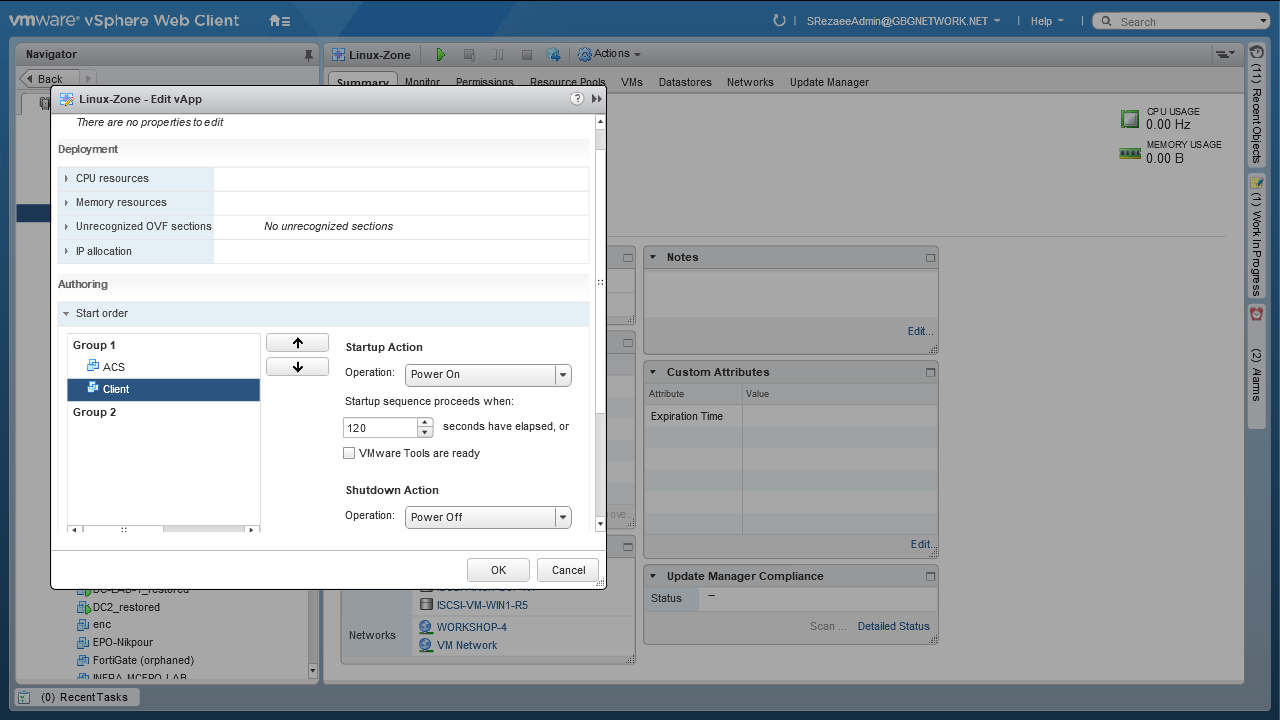Collapse the Start order section

coord(66,314)
